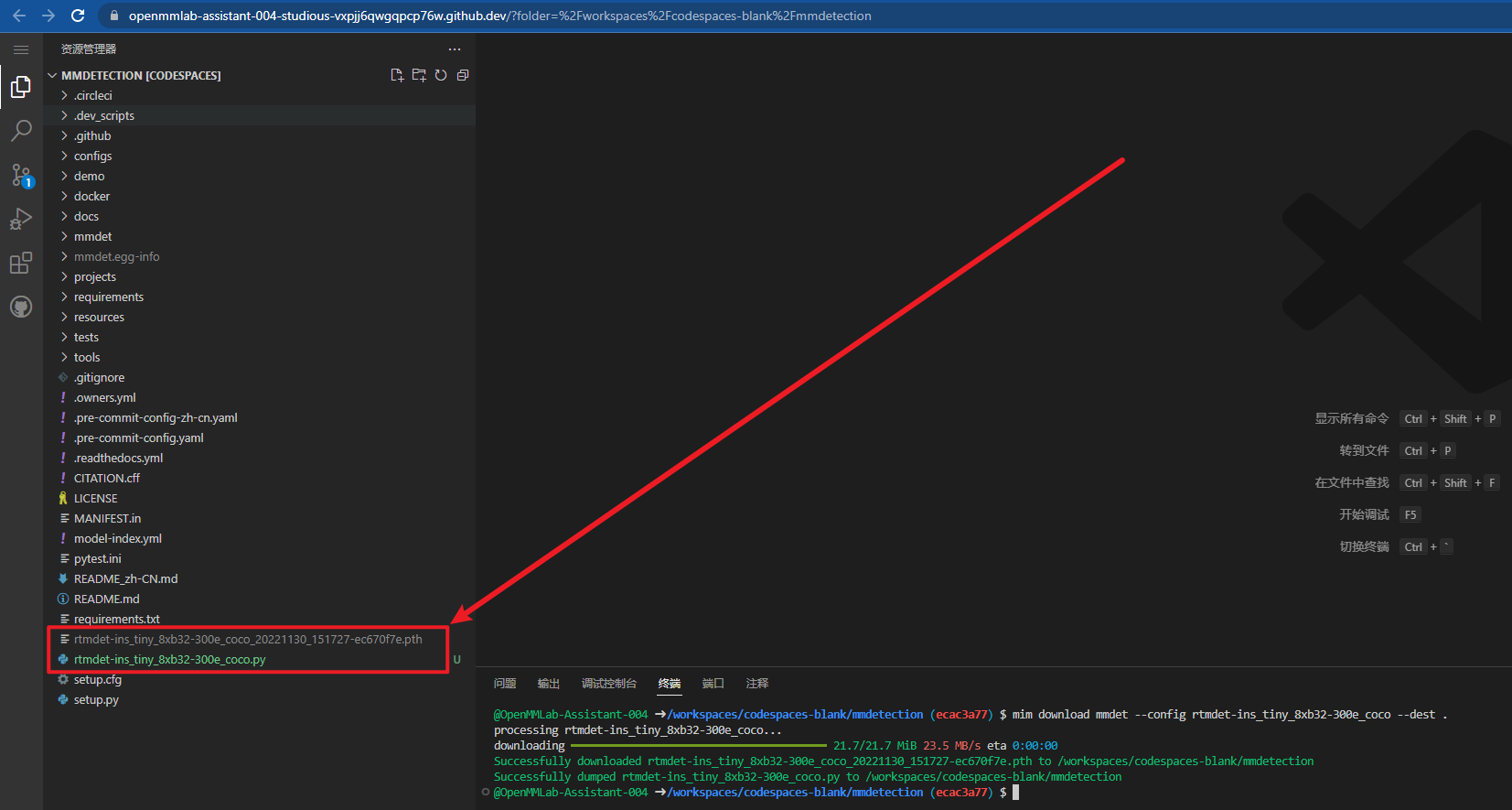
Task: Open the README.md file
Action: click(x=106, y=599)
